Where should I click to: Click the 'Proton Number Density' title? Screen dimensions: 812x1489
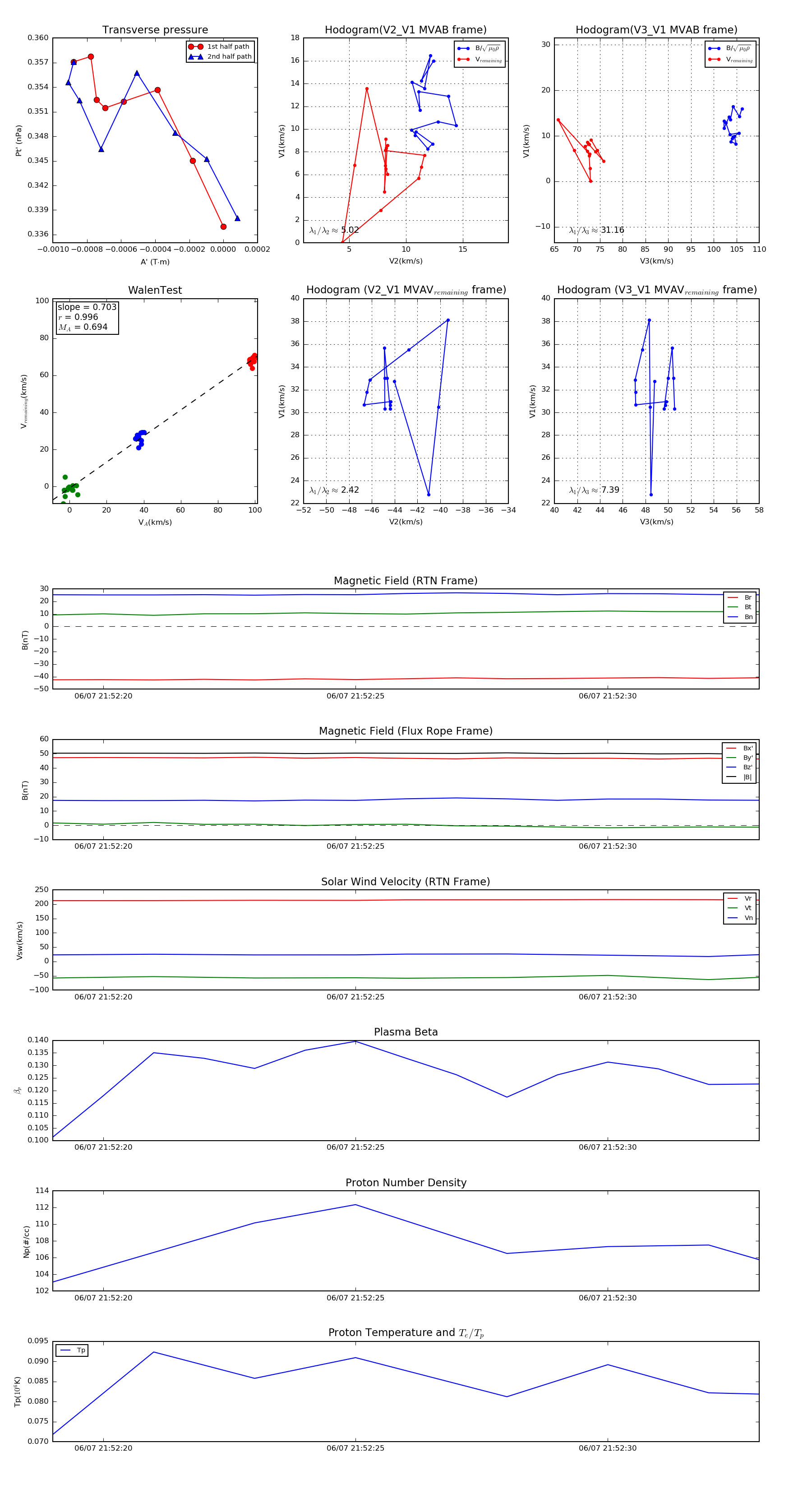coord(406,1183)
